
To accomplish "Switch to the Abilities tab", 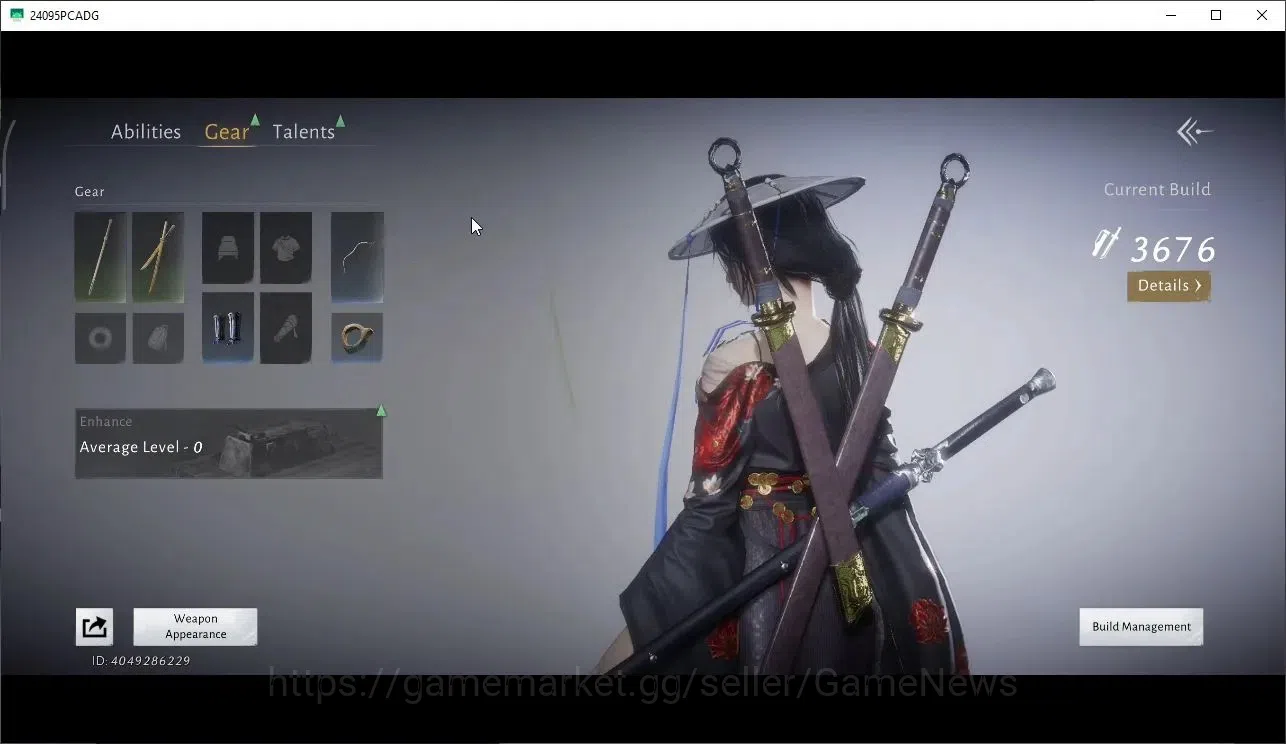I will click(x=146, y=132).
